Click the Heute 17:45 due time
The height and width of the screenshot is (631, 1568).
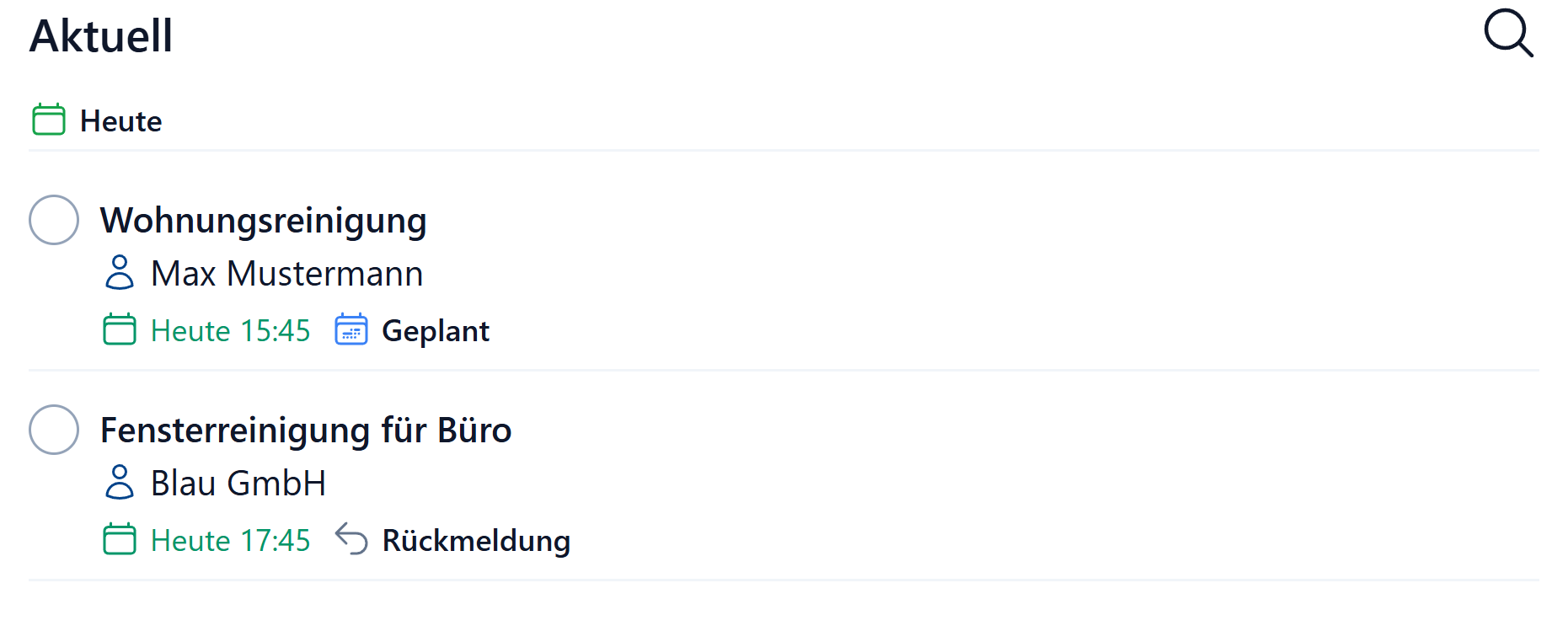230,541
